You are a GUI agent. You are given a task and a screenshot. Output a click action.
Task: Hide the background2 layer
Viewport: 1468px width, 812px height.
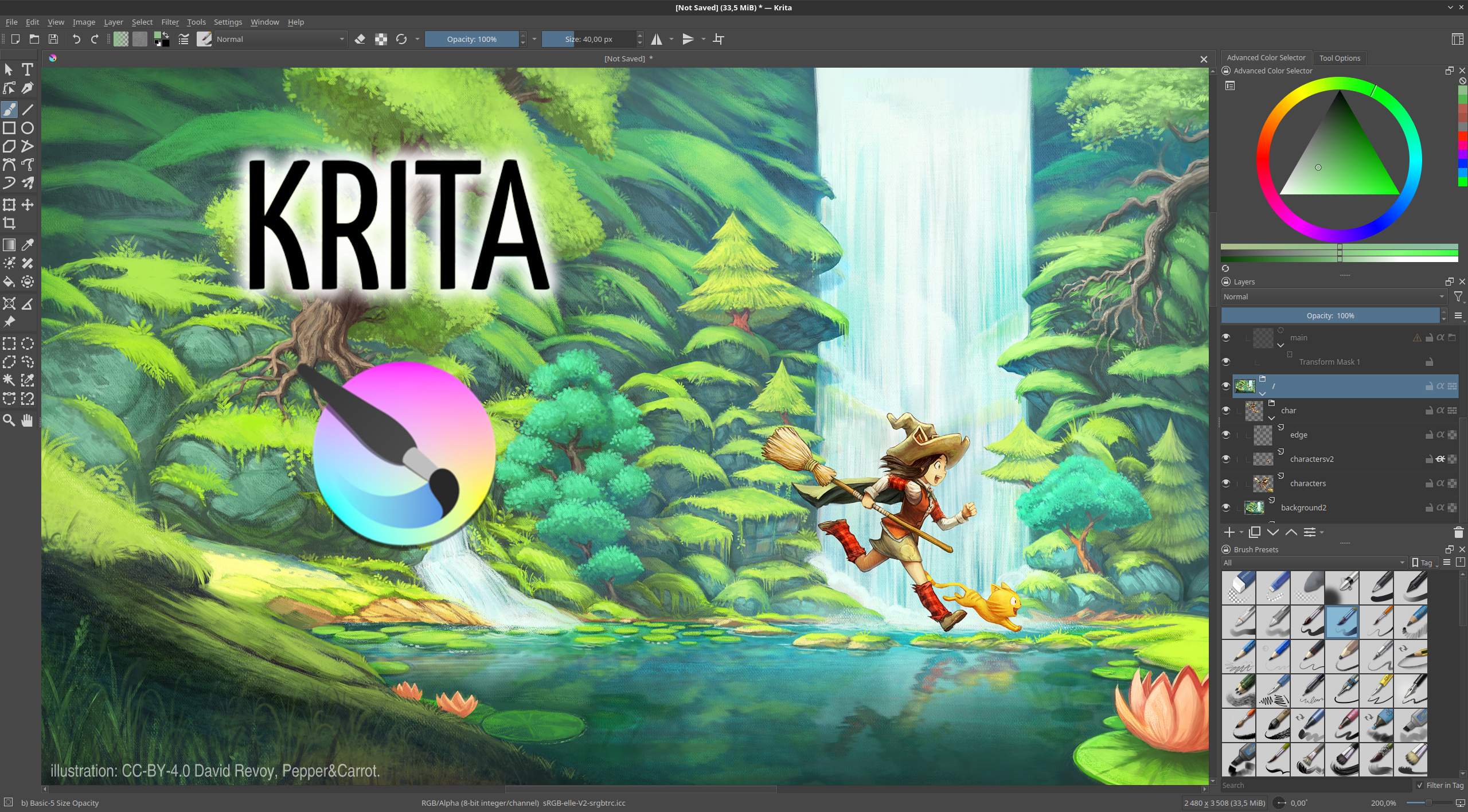tap(1227, 507)
